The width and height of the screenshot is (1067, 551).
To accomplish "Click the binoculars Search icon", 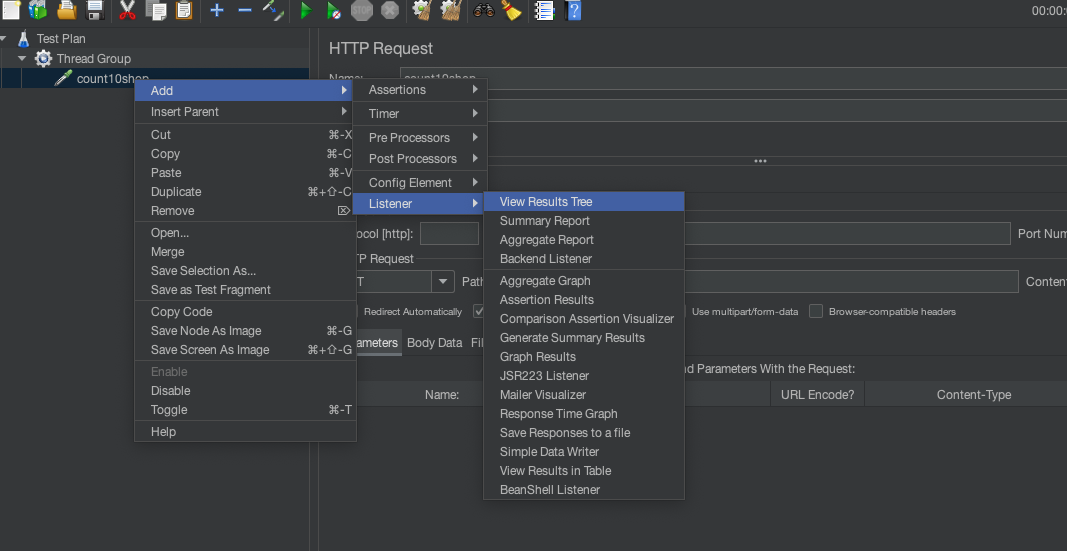I will tap(483, 10).
